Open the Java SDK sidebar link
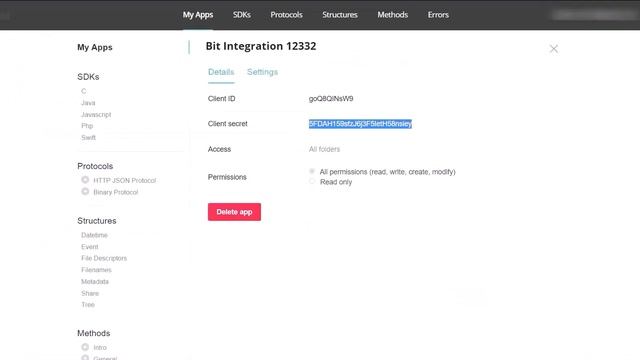Viewport: 640px width, 360px height. coord(88,103)
